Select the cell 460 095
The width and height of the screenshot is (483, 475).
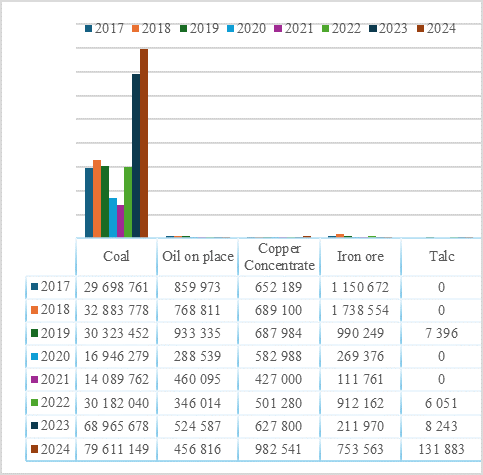point(198,379)
